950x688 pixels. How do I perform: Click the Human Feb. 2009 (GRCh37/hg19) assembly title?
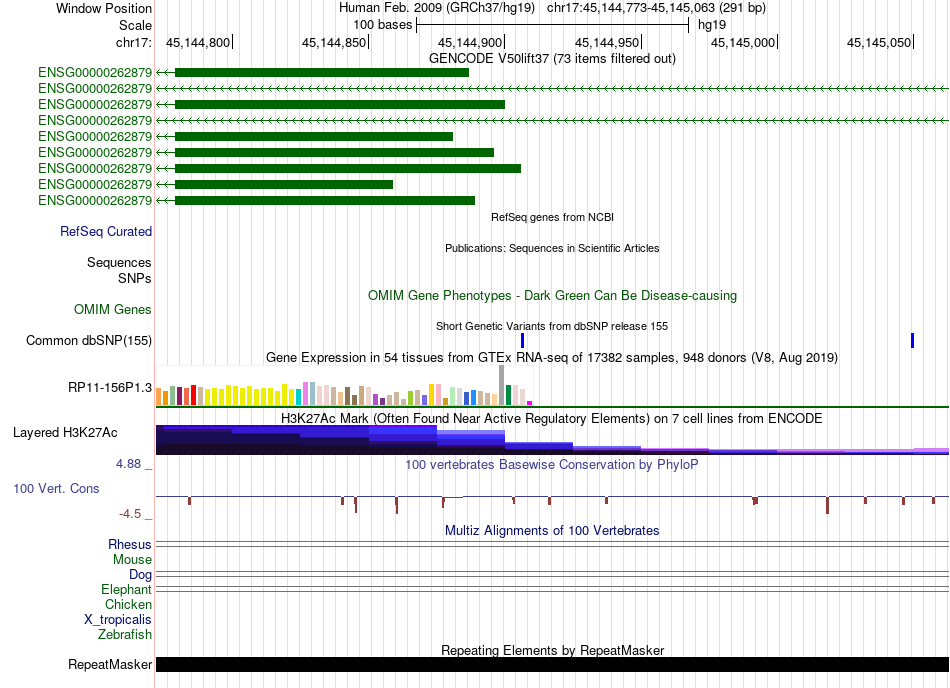pyautogui.click(x=437, y=8)
